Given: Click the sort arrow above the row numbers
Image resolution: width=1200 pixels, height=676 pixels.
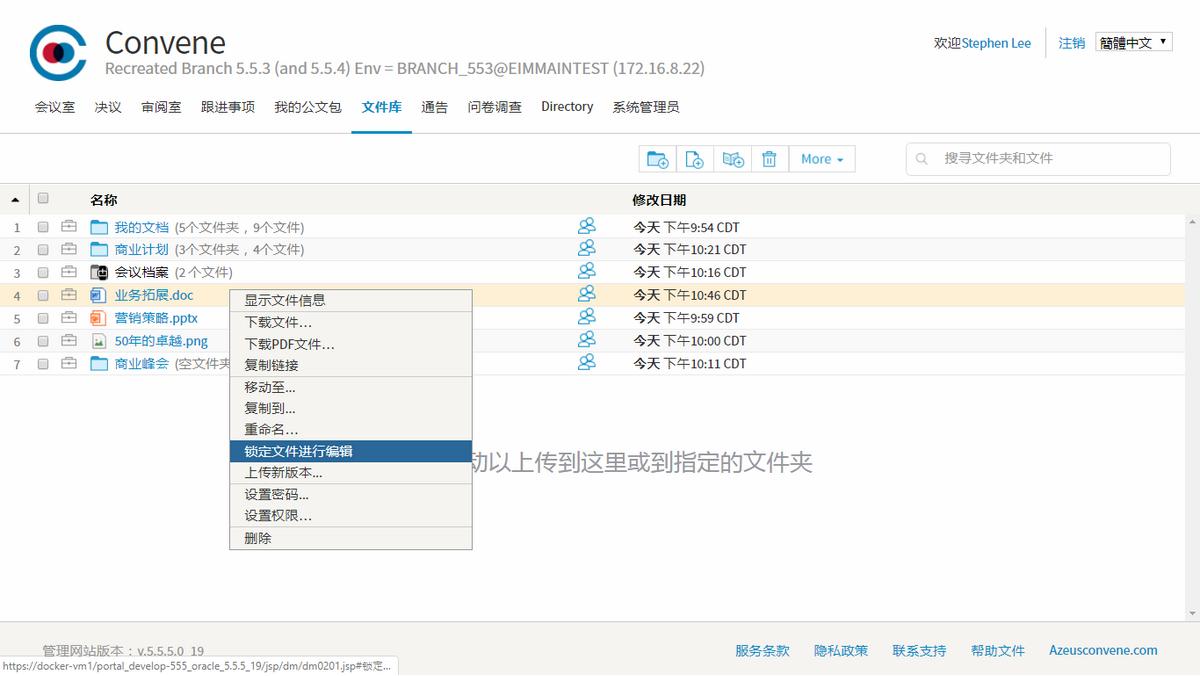Looking at the screenshot, I should point(14,198).
